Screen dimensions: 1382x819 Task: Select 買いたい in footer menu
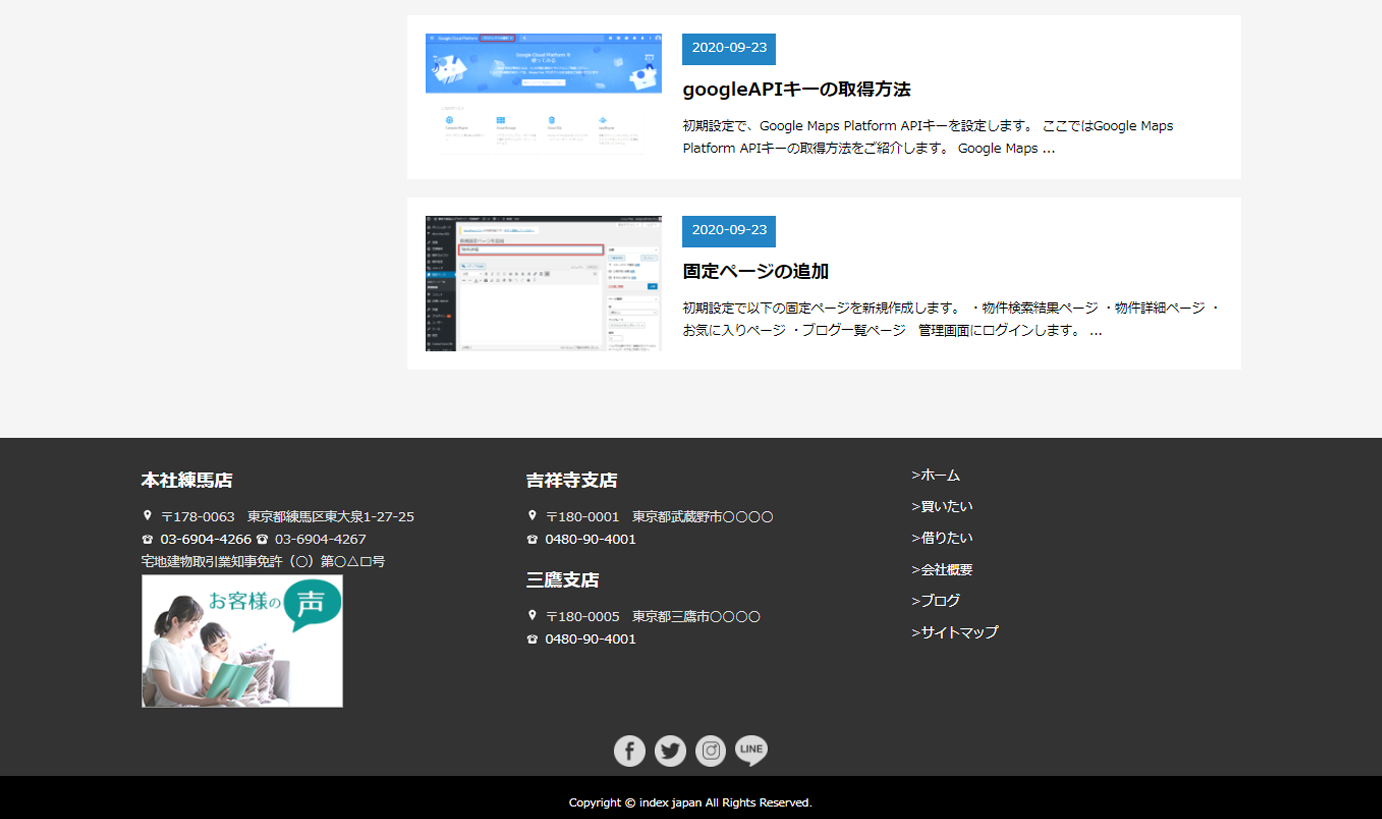(x=945, y=506)
